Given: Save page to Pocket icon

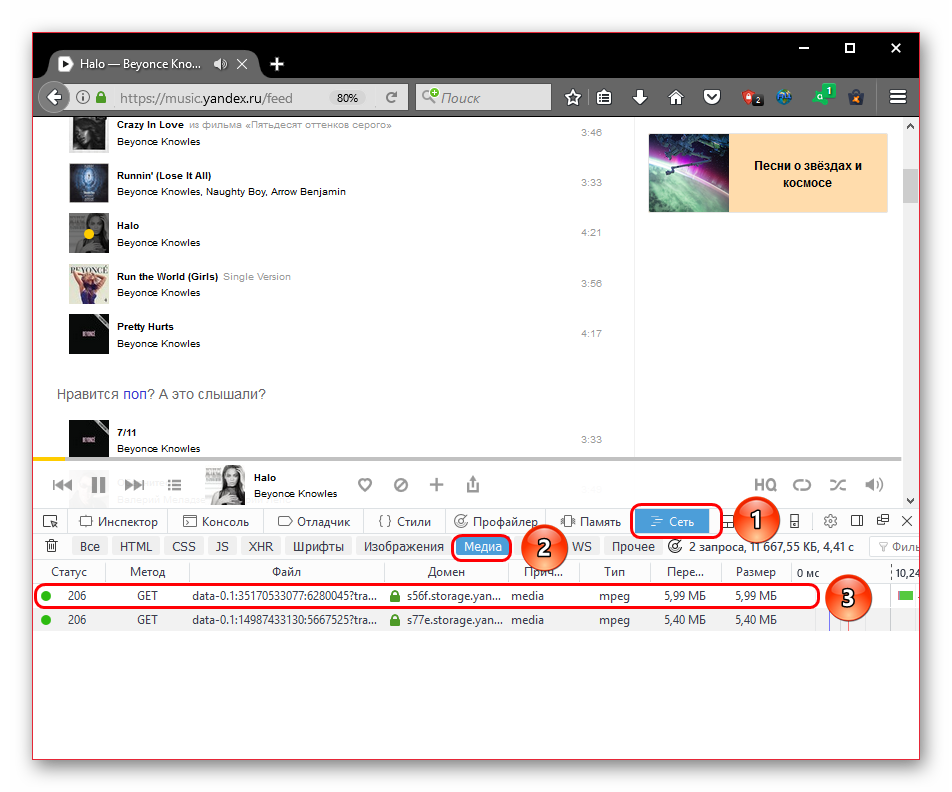Looking at the screenshot, I should click(712, 97).
